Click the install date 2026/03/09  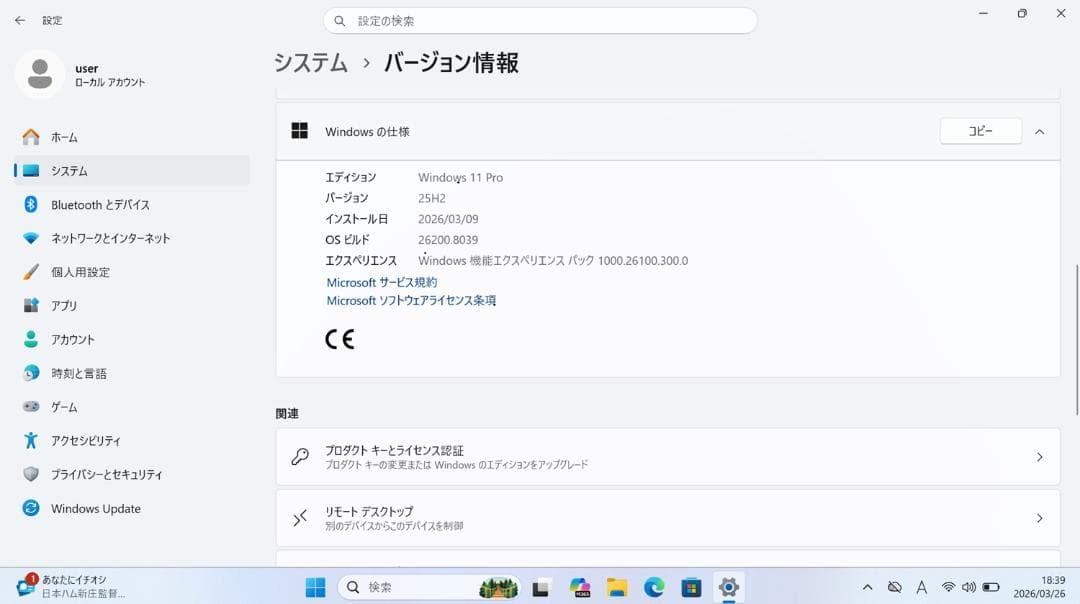coord(448,219)
